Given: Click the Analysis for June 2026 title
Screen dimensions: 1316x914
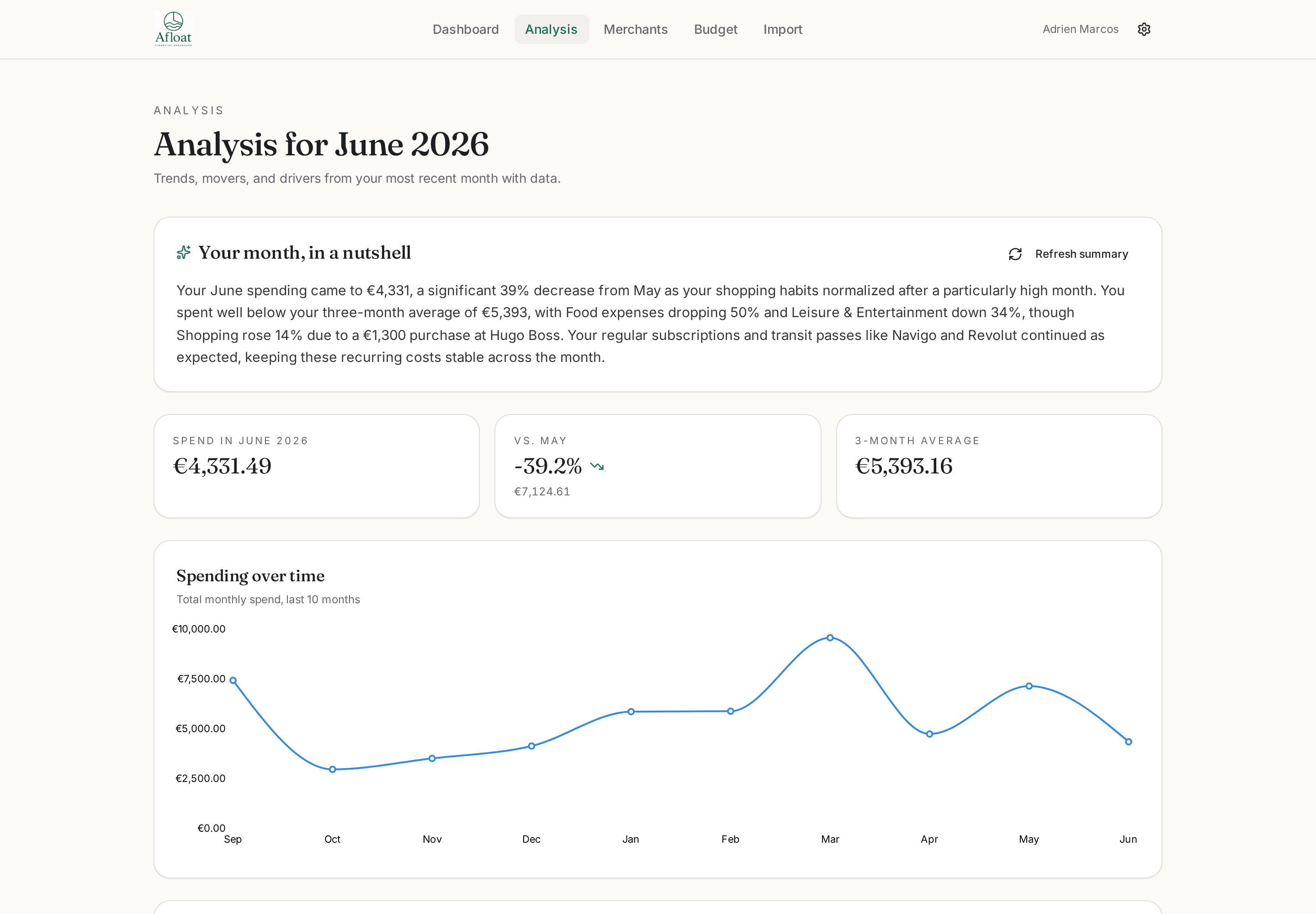Looking at the screenshot, I should (x=321, y=144).
